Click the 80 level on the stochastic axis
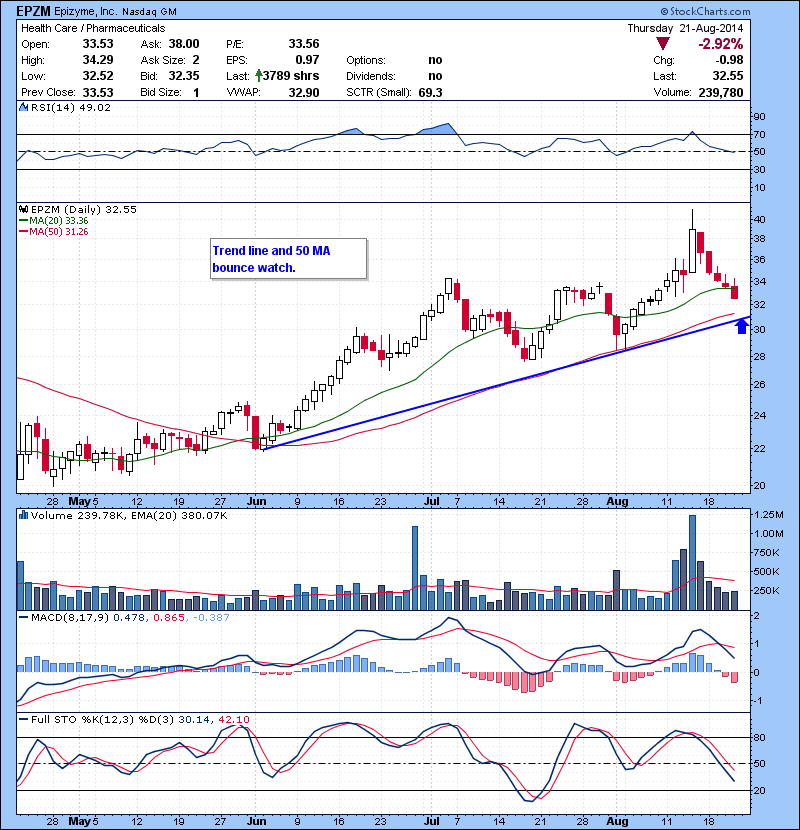Viewport: 800px width, 830px height. 759,737
